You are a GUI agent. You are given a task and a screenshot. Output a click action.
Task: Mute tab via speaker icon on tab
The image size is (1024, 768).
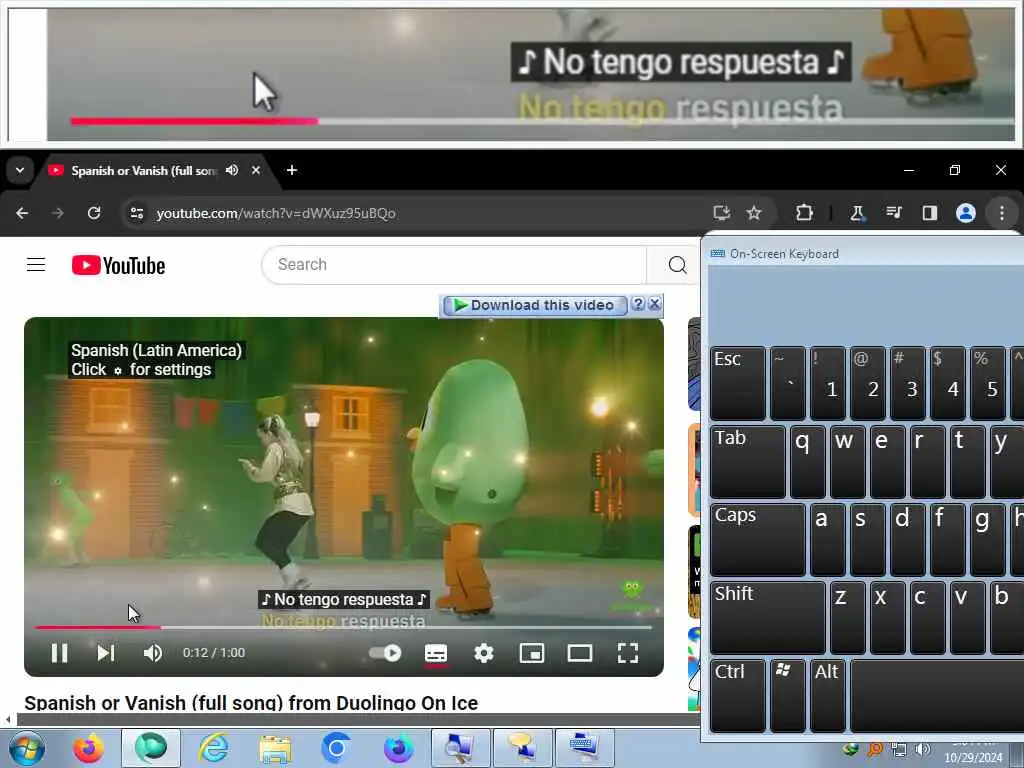click(x=232, y=170)
